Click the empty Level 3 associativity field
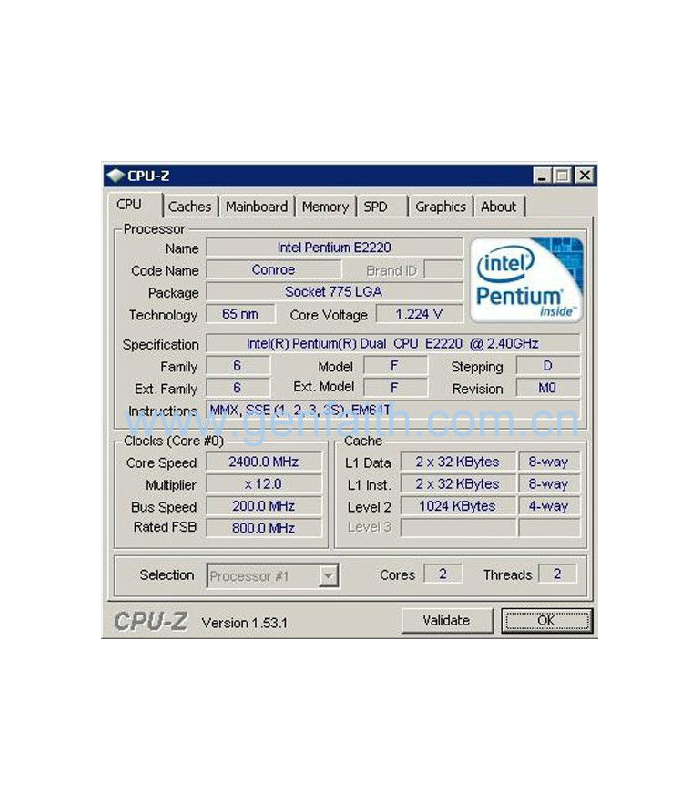Screen dimensions: 700x800 pyautogui.click(x=549, y=528)
